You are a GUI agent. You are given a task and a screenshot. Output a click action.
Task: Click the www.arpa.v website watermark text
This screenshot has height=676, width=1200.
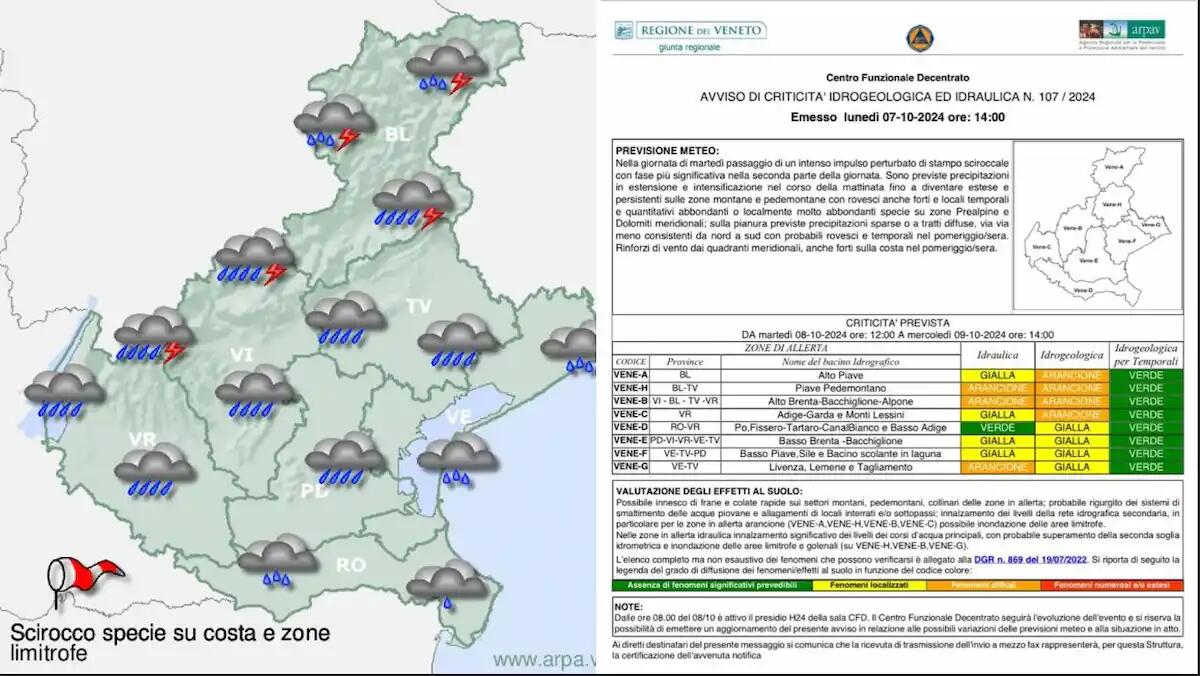[x=543, y=660]
